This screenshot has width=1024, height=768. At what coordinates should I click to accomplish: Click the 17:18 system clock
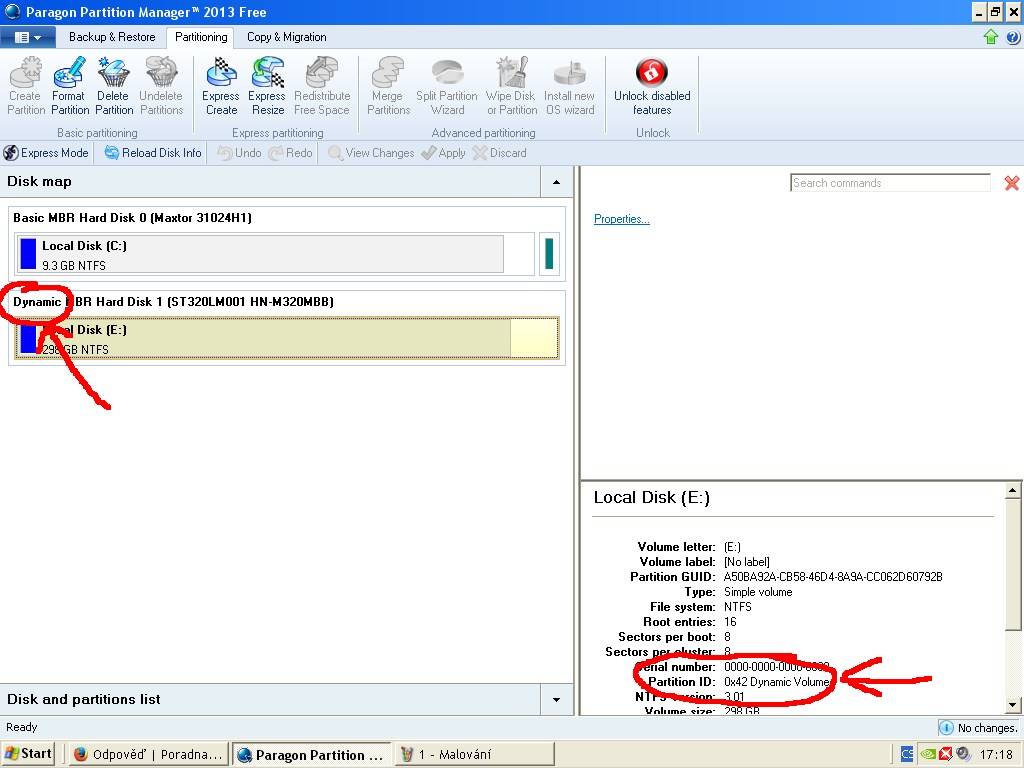pos(996,754)
